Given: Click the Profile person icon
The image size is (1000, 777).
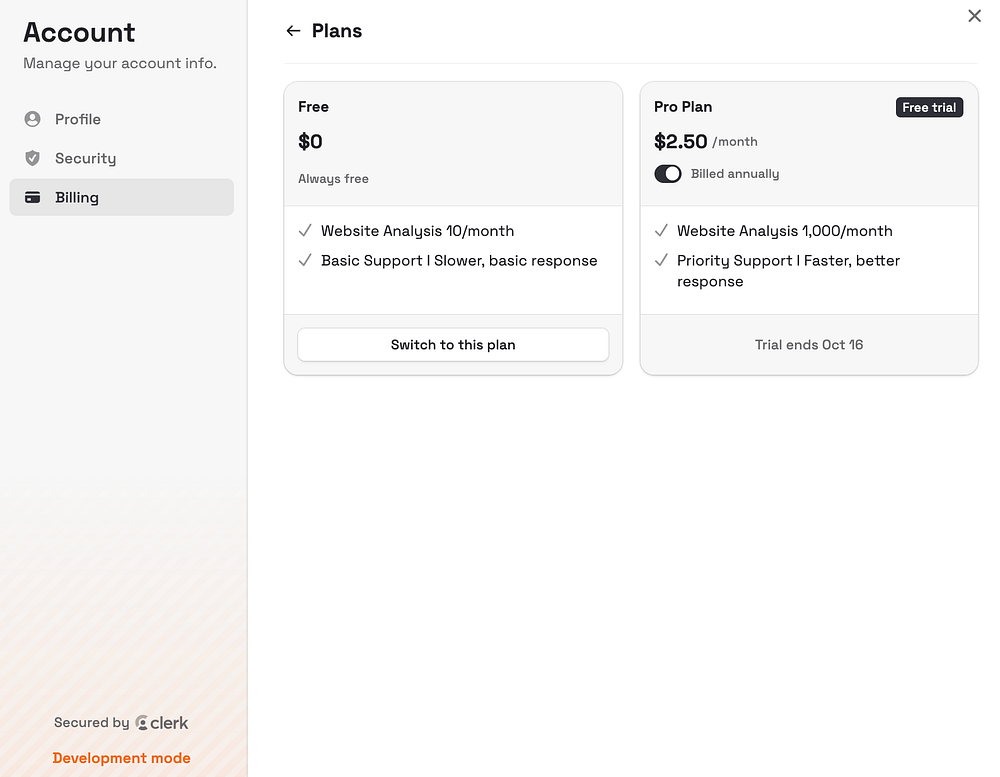Looking at the screenshot, I should click(x=32, y=119).
